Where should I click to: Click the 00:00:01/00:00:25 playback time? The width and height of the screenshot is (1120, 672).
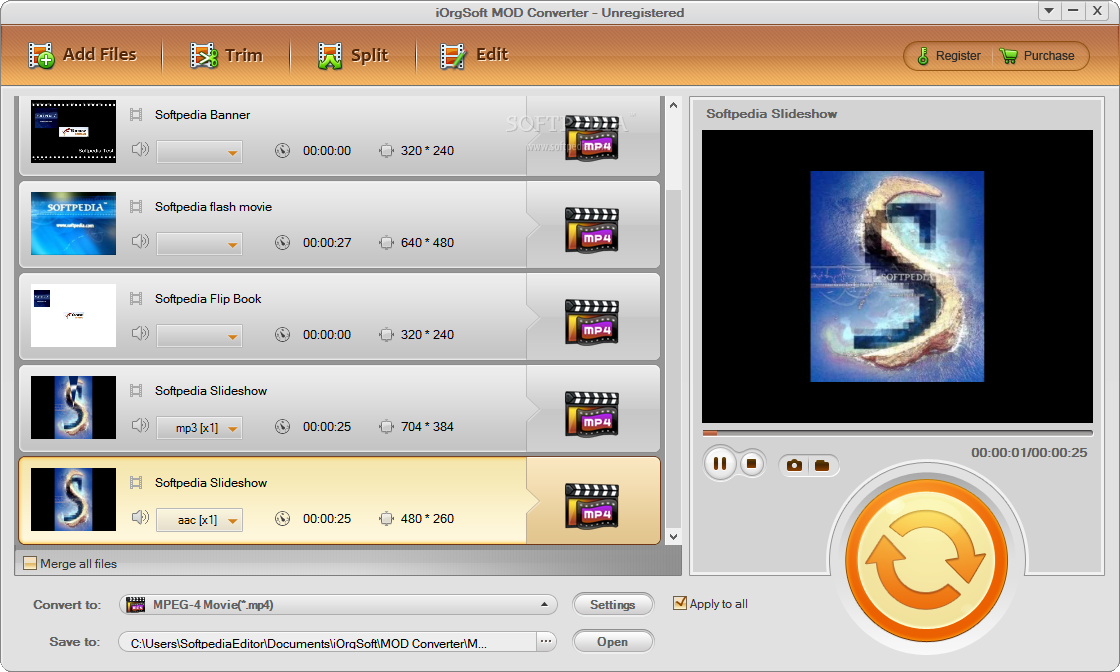coord(1029,453)
